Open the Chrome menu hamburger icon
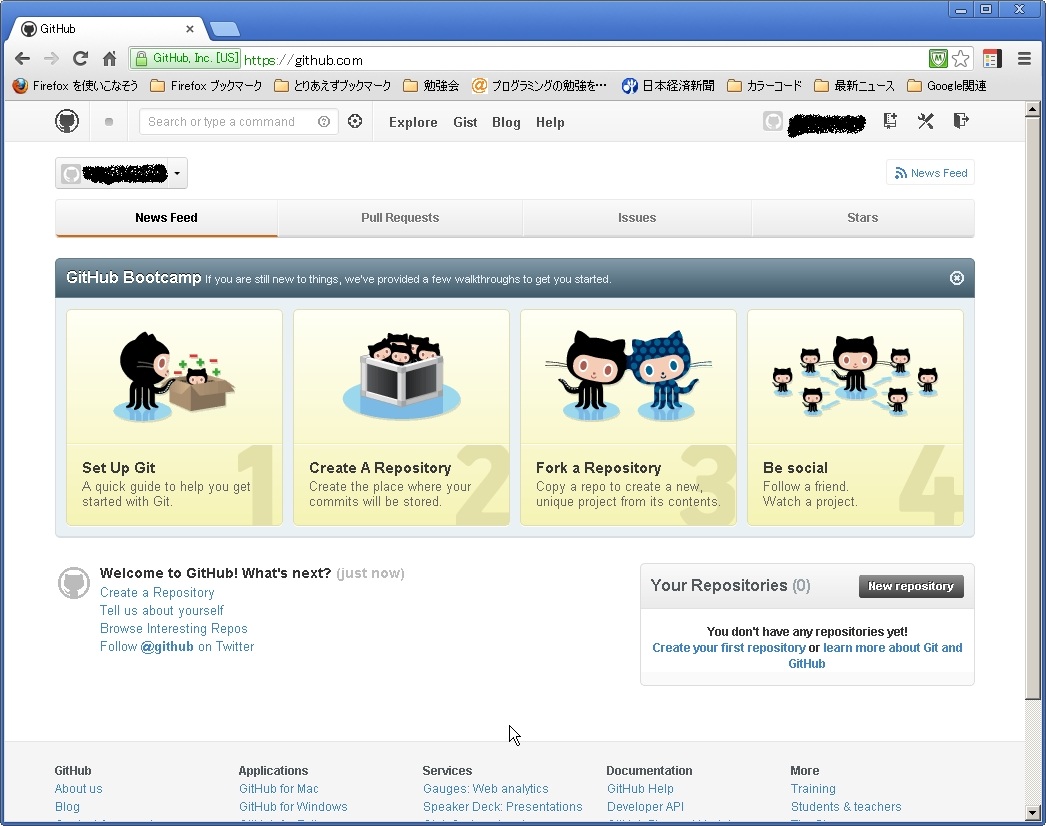 [x=1025, y=59]
